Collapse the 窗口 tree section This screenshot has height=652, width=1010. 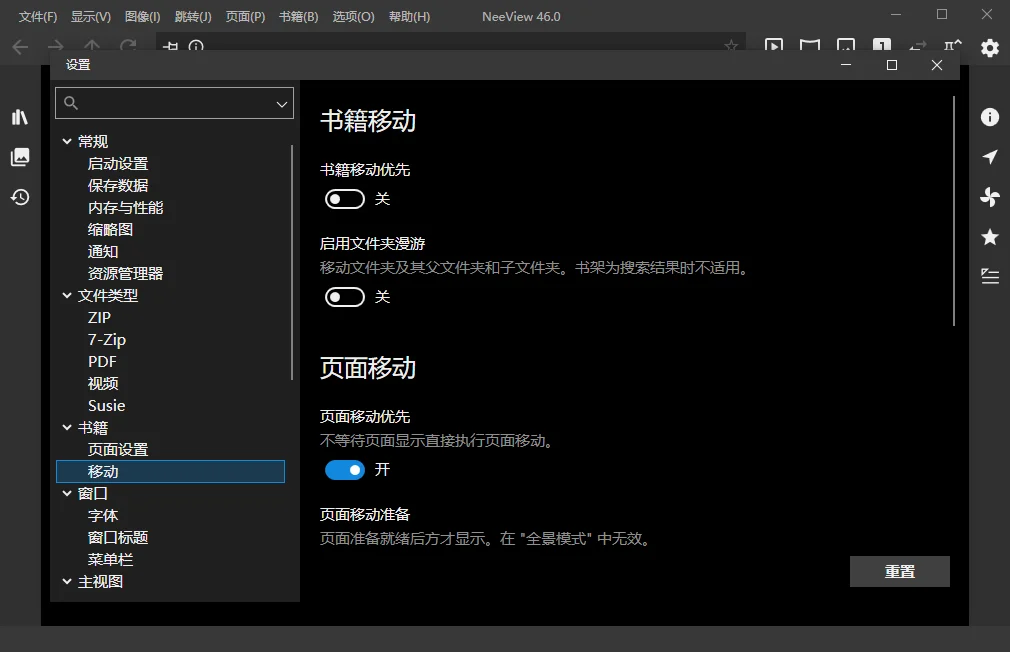click(67, 494)
